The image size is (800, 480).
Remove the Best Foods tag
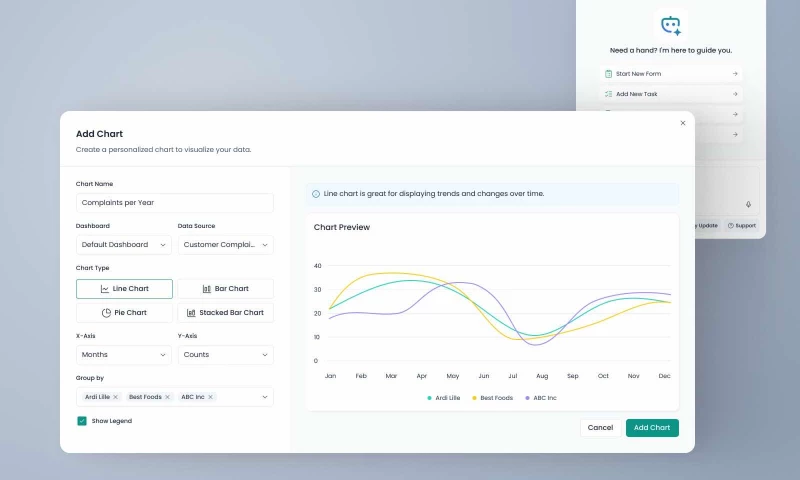[x=167, y=397]
